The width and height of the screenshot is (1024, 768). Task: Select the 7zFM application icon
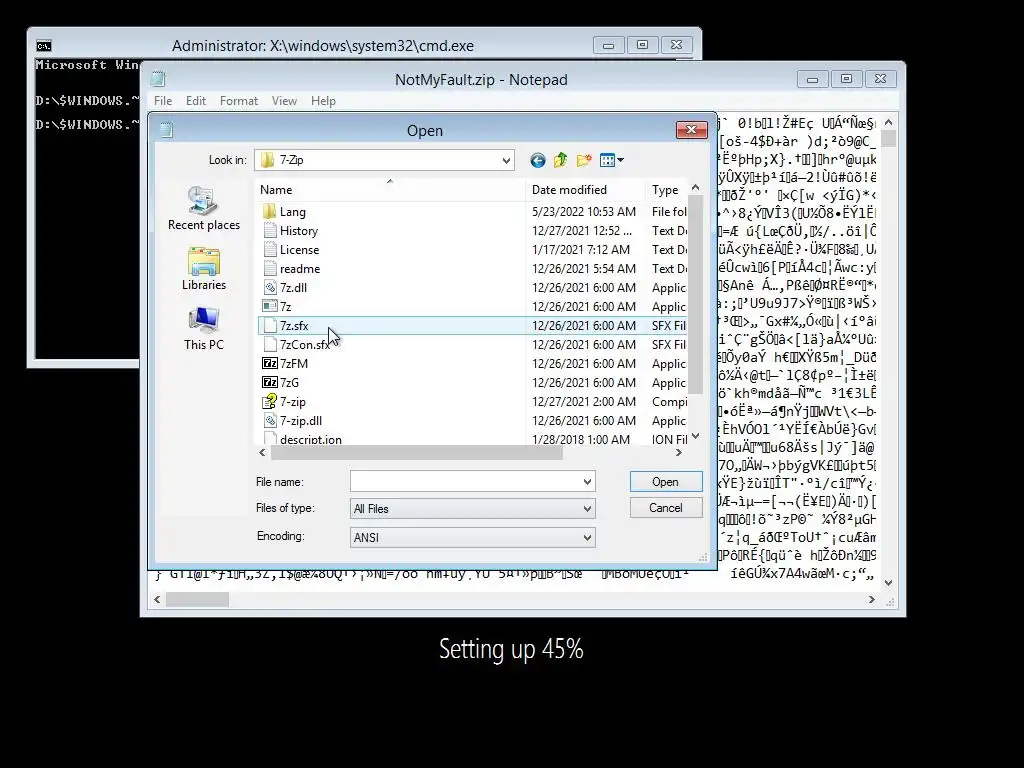click(269, 363)
